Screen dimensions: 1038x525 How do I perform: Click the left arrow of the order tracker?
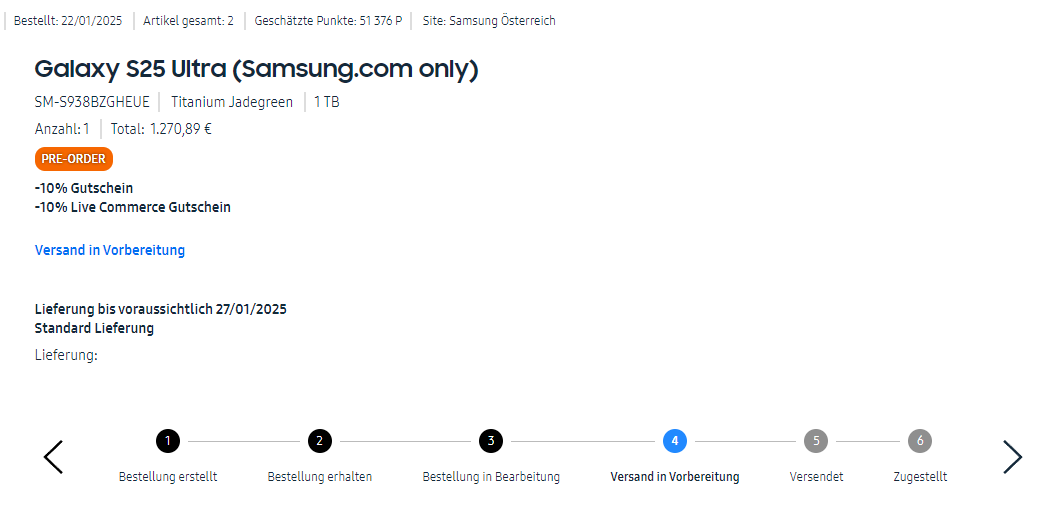point(54,457)
